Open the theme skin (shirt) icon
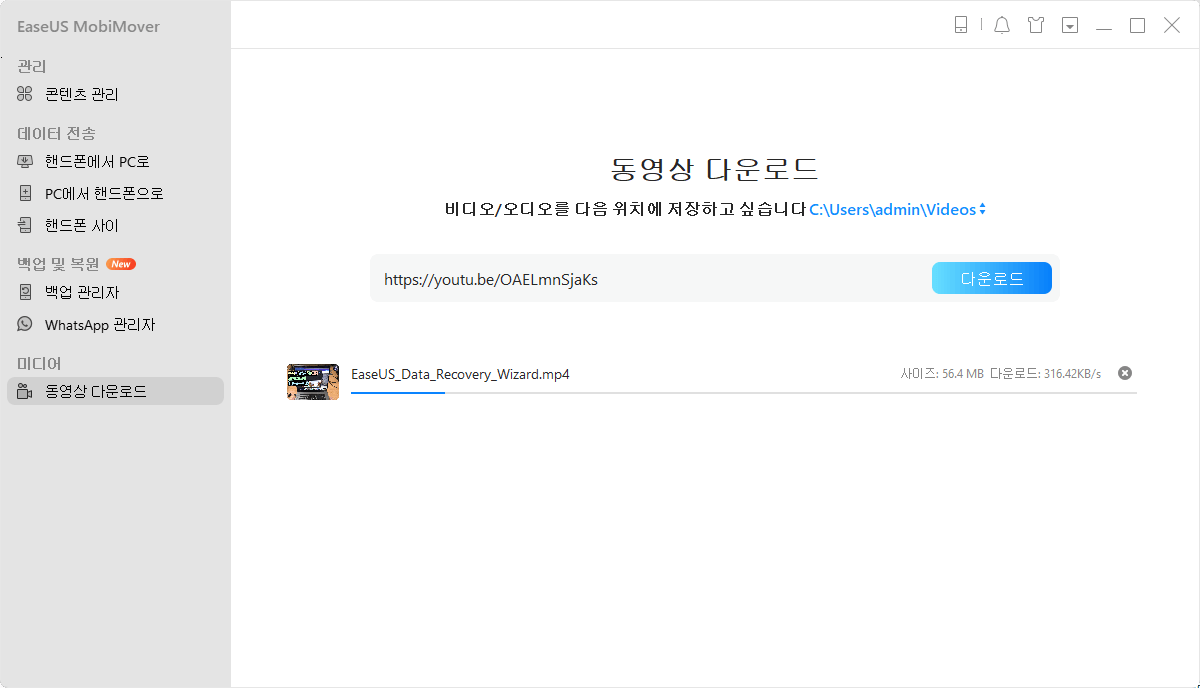This screenshot has height=688, width=1200. point(1036,24)
